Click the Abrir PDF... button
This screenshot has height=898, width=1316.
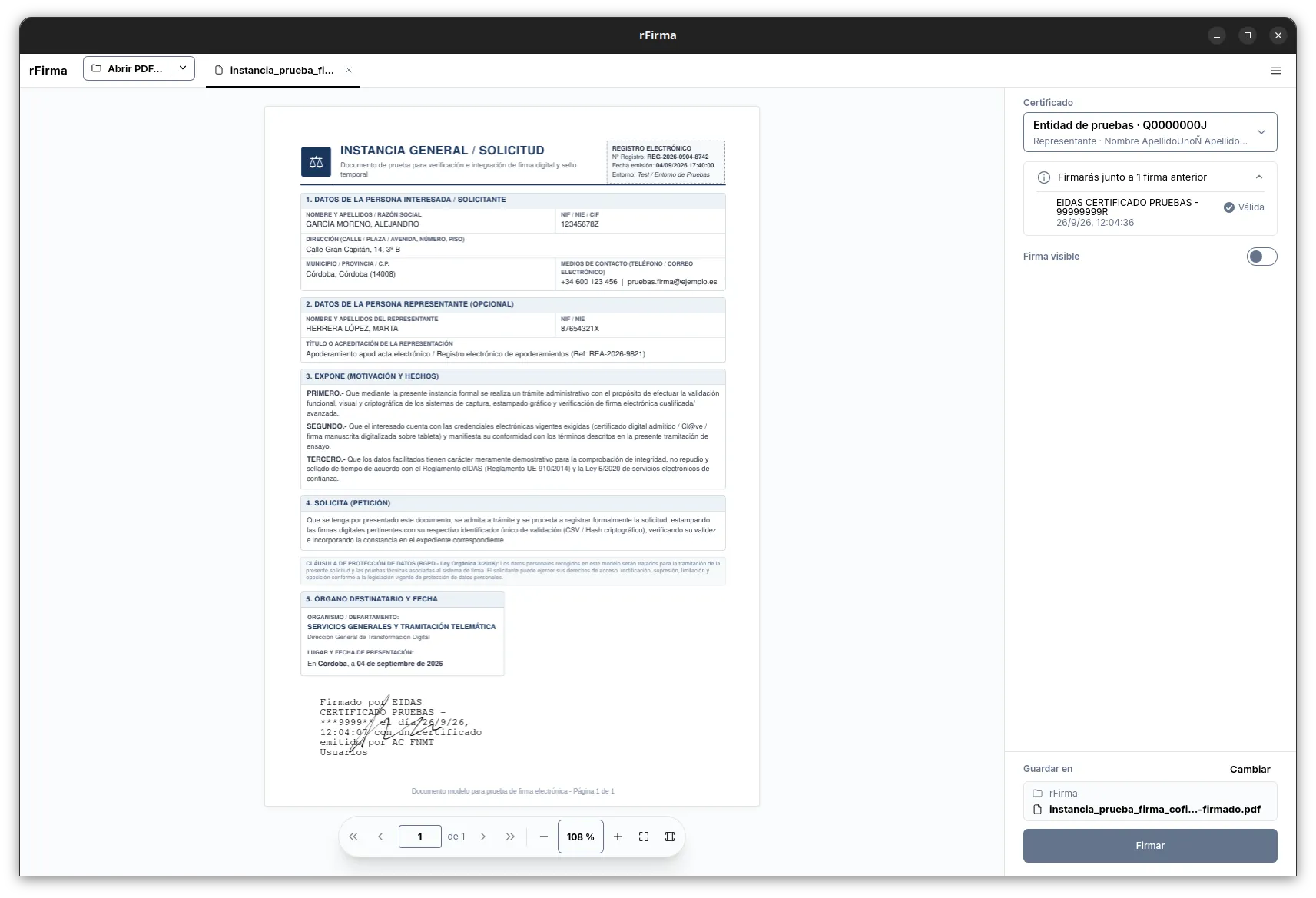point(127,68)
